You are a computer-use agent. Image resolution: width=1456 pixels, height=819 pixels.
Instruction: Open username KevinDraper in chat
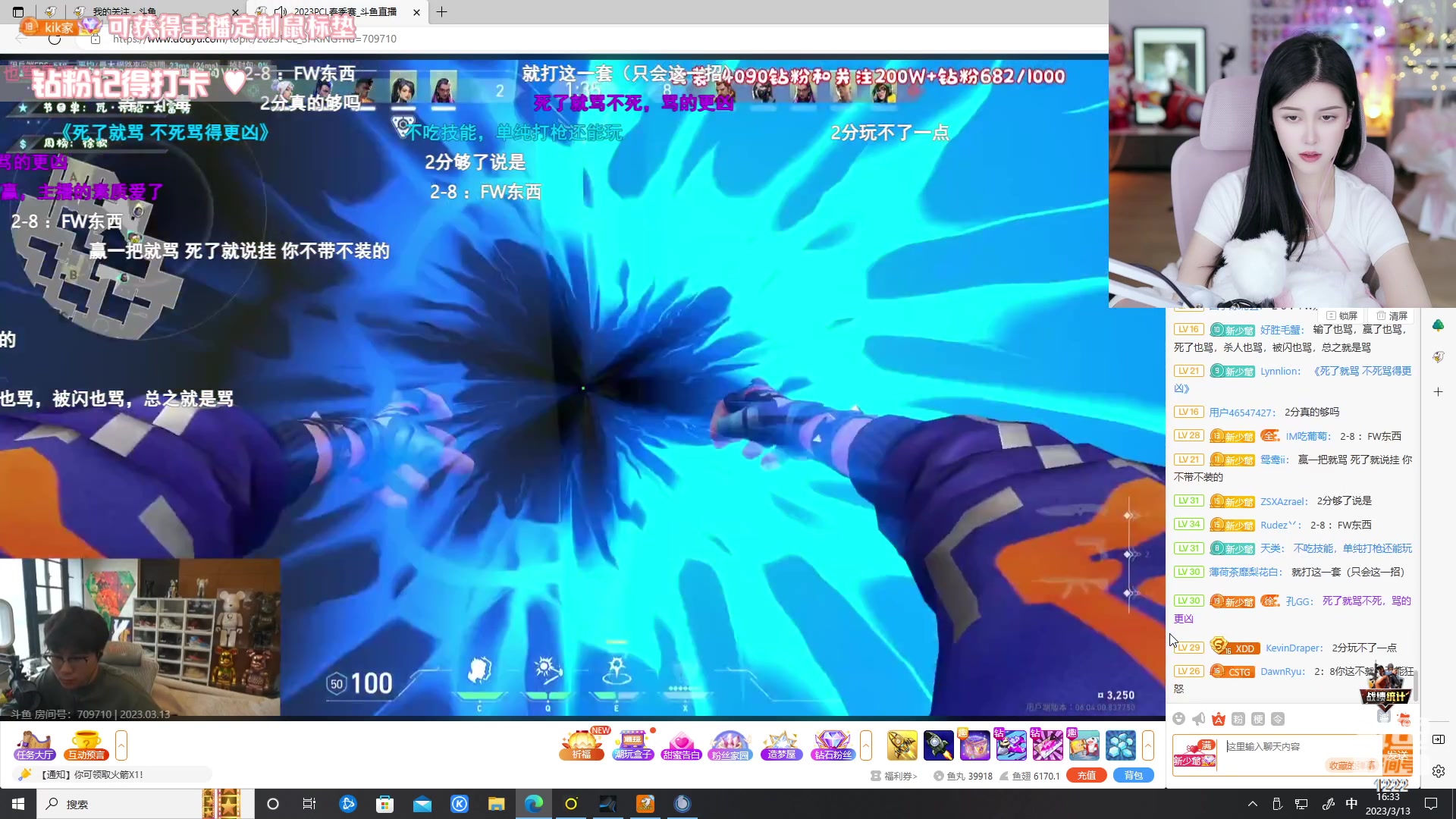tap(1294, 648)
